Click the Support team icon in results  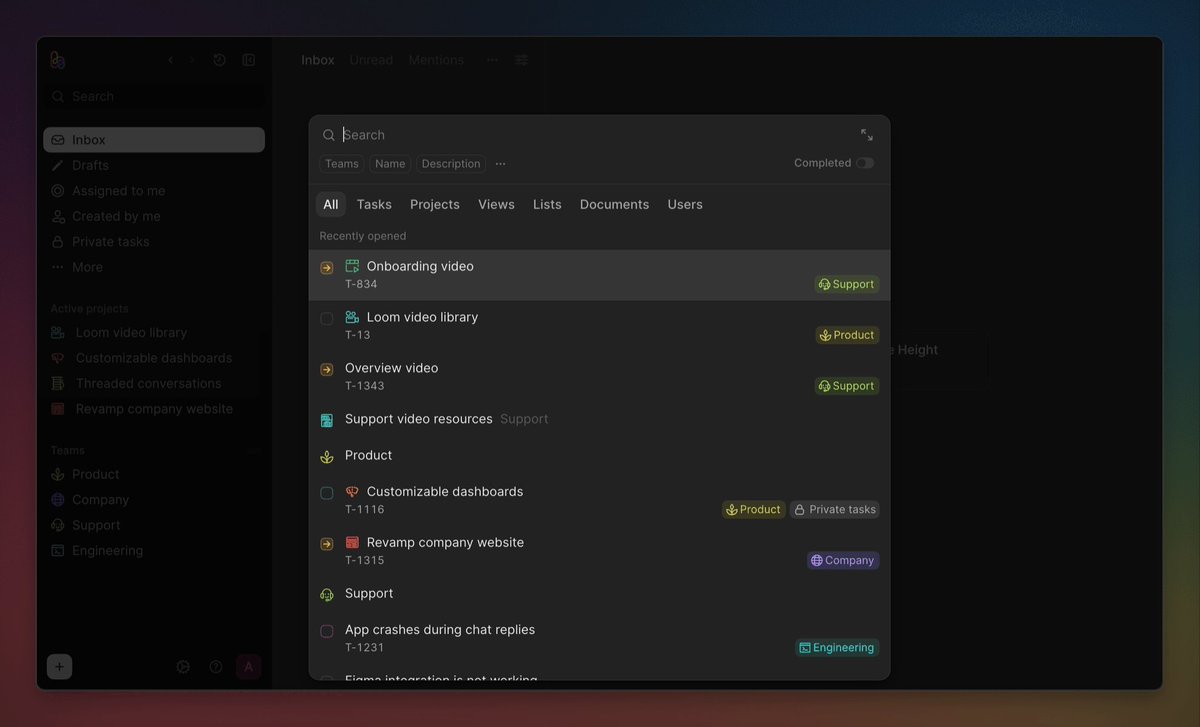[327, 594]
